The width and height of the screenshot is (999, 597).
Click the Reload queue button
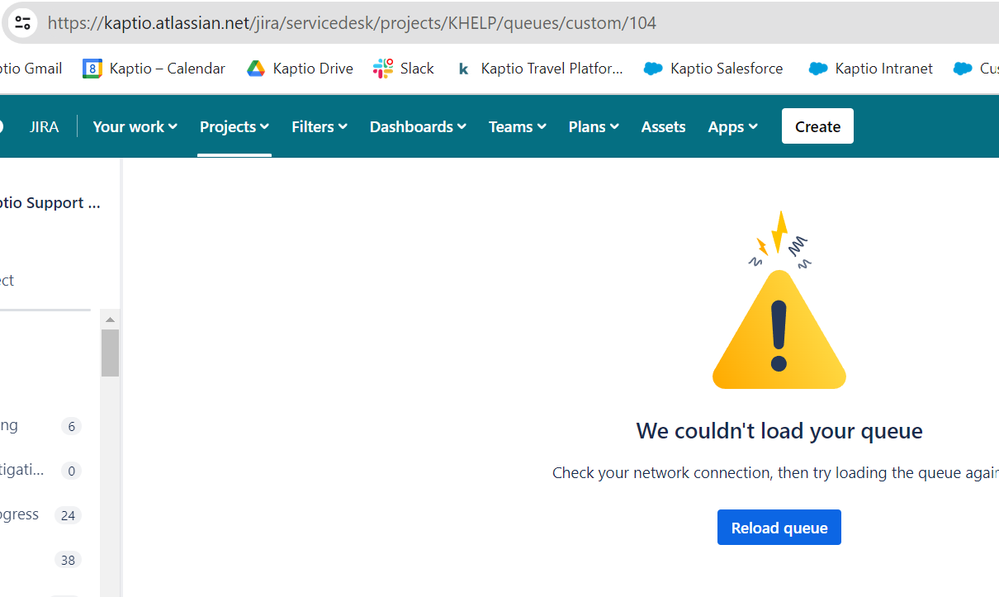point(779,527)
